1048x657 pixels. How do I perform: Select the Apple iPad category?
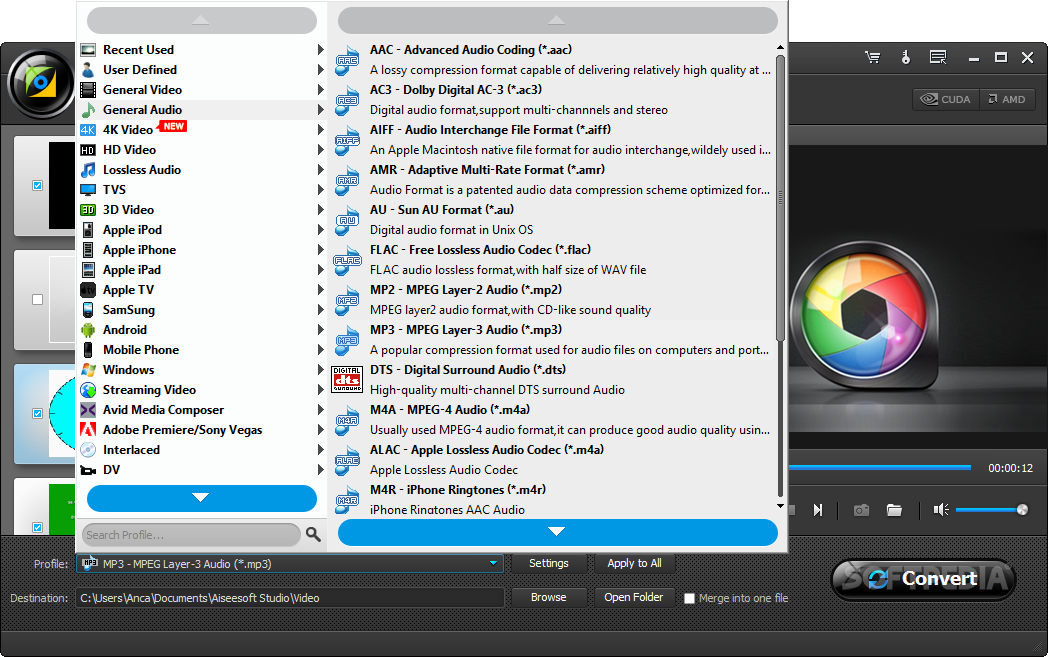(202, 270)
